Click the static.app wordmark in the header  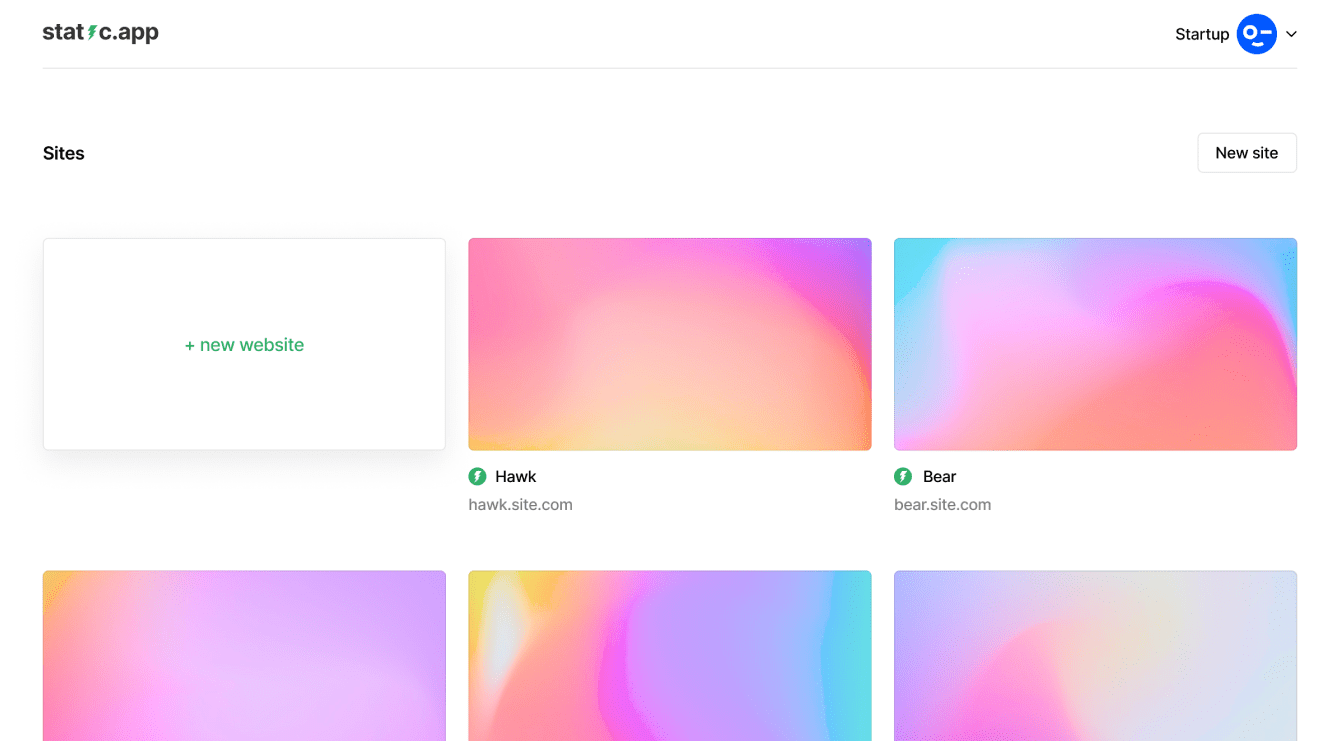(x=100, y=32)
